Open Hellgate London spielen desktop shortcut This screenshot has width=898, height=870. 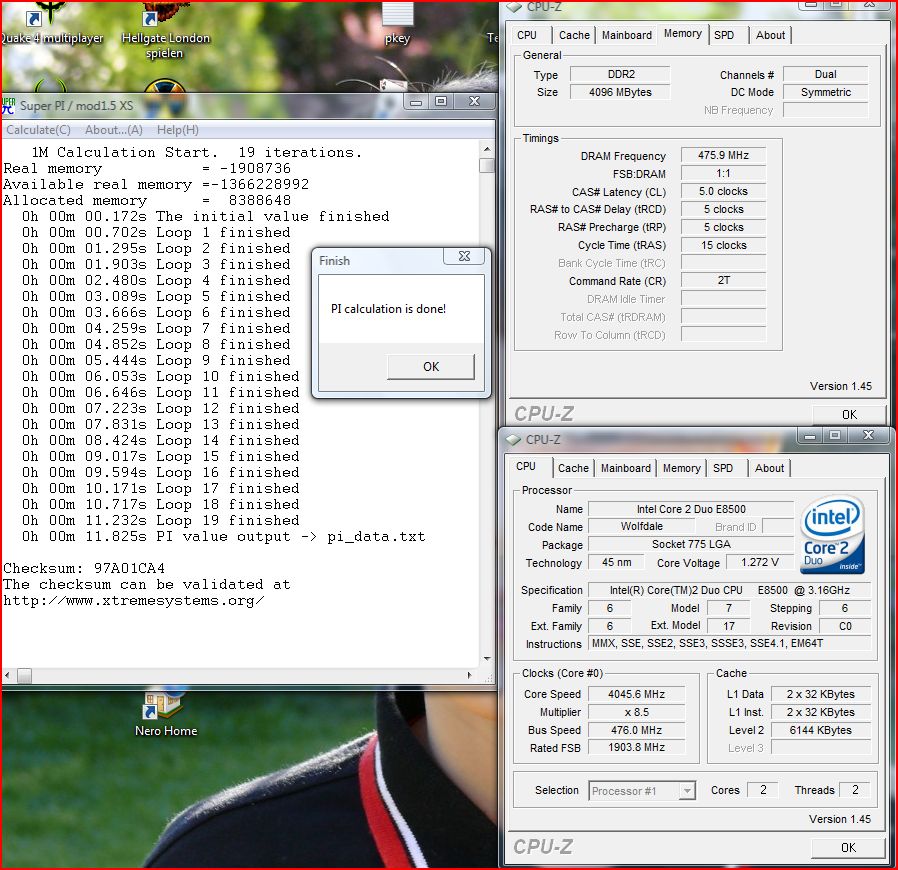tap(165, 30)
